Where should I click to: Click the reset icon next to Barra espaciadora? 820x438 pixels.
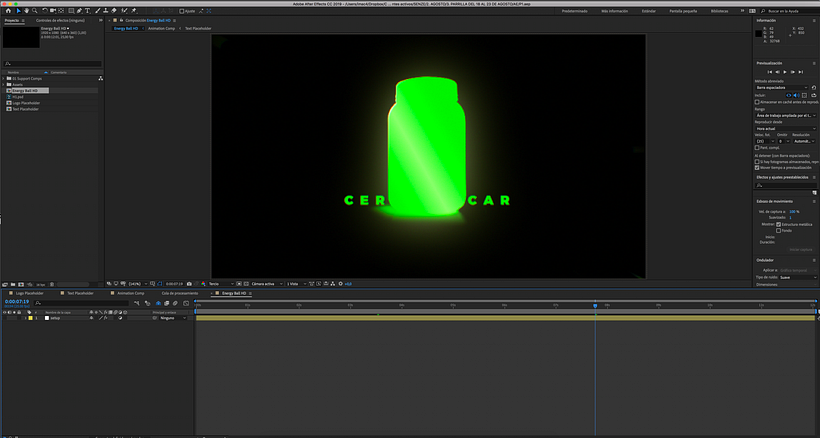[x=813, y=87]
